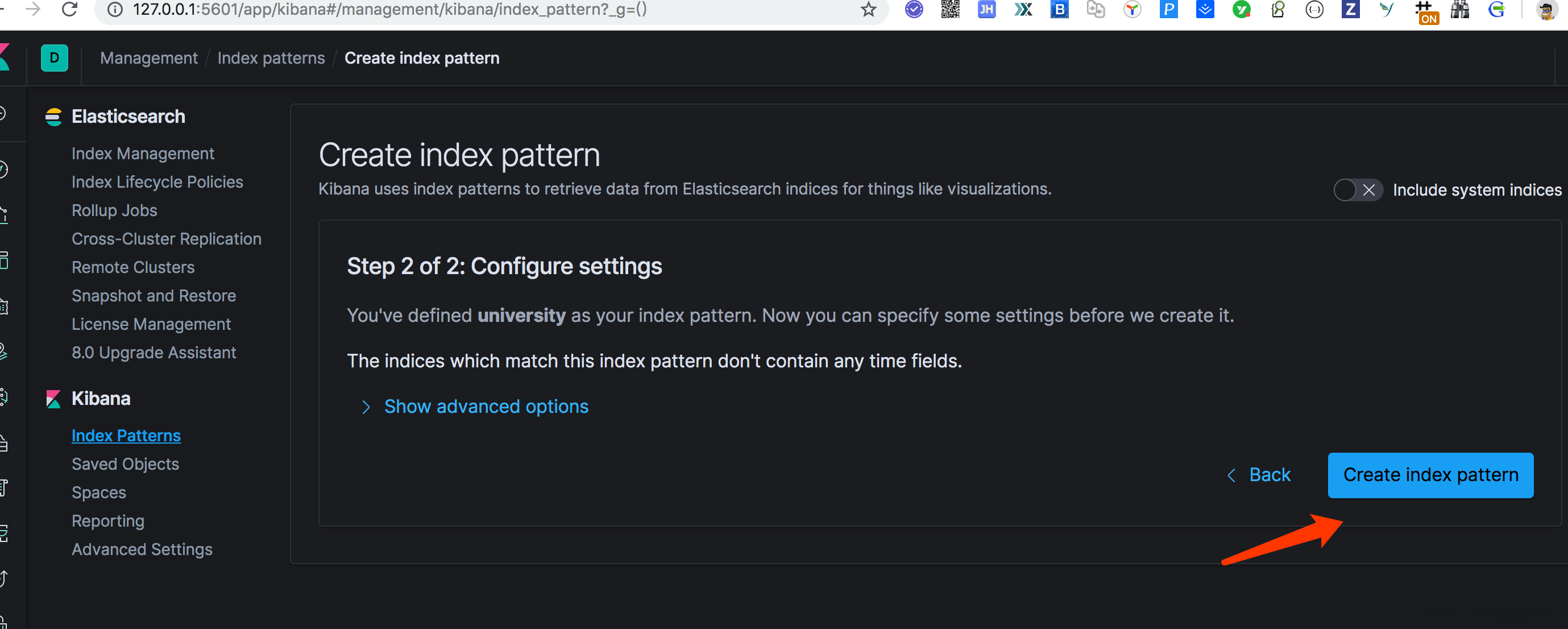The height and width of the screenshot is (629, 1568).
Task: Open Index Lifecycle Policies
Action: point(157,182)
